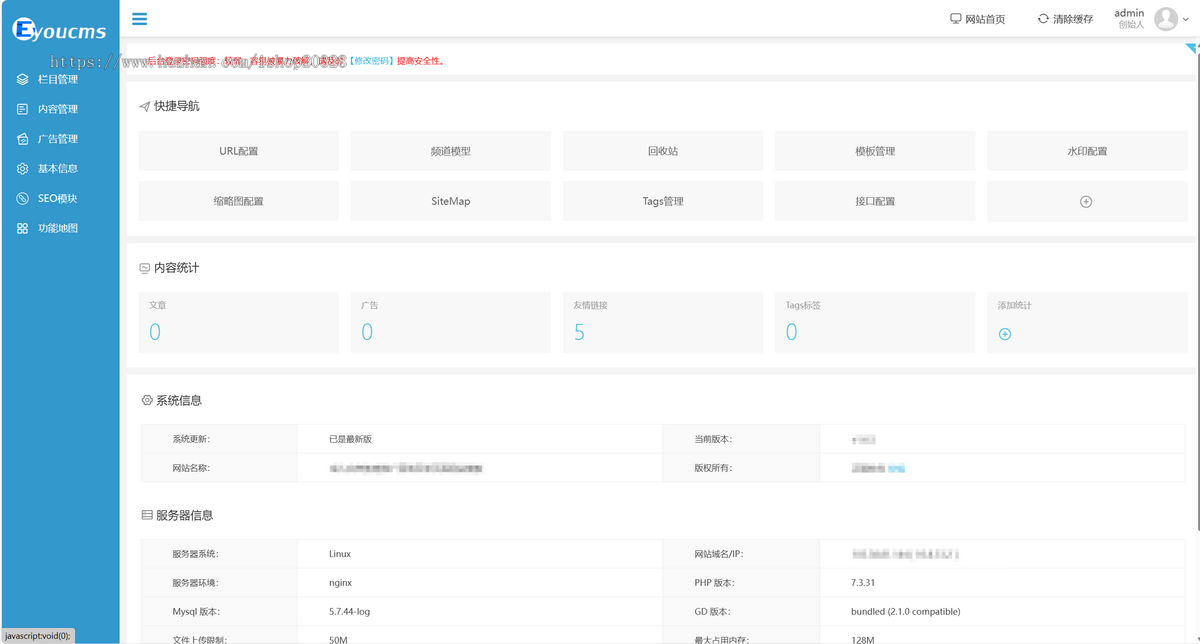Click the 清除缓存 refresh icon
This screenshot has width=1200, height=644.
1043,19
